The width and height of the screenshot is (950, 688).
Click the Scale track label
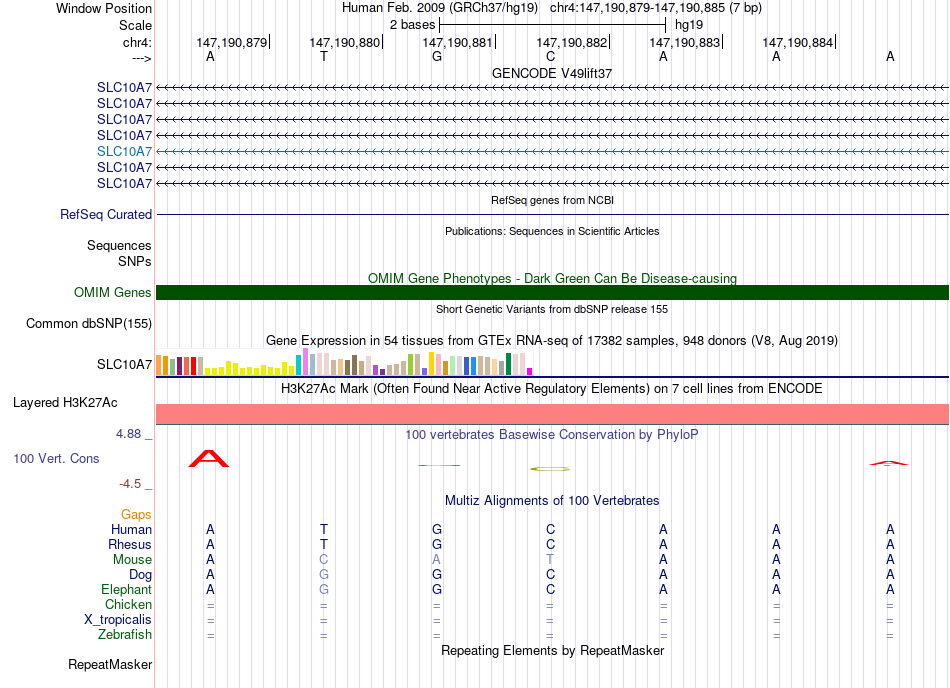click(x=135, y=25)
